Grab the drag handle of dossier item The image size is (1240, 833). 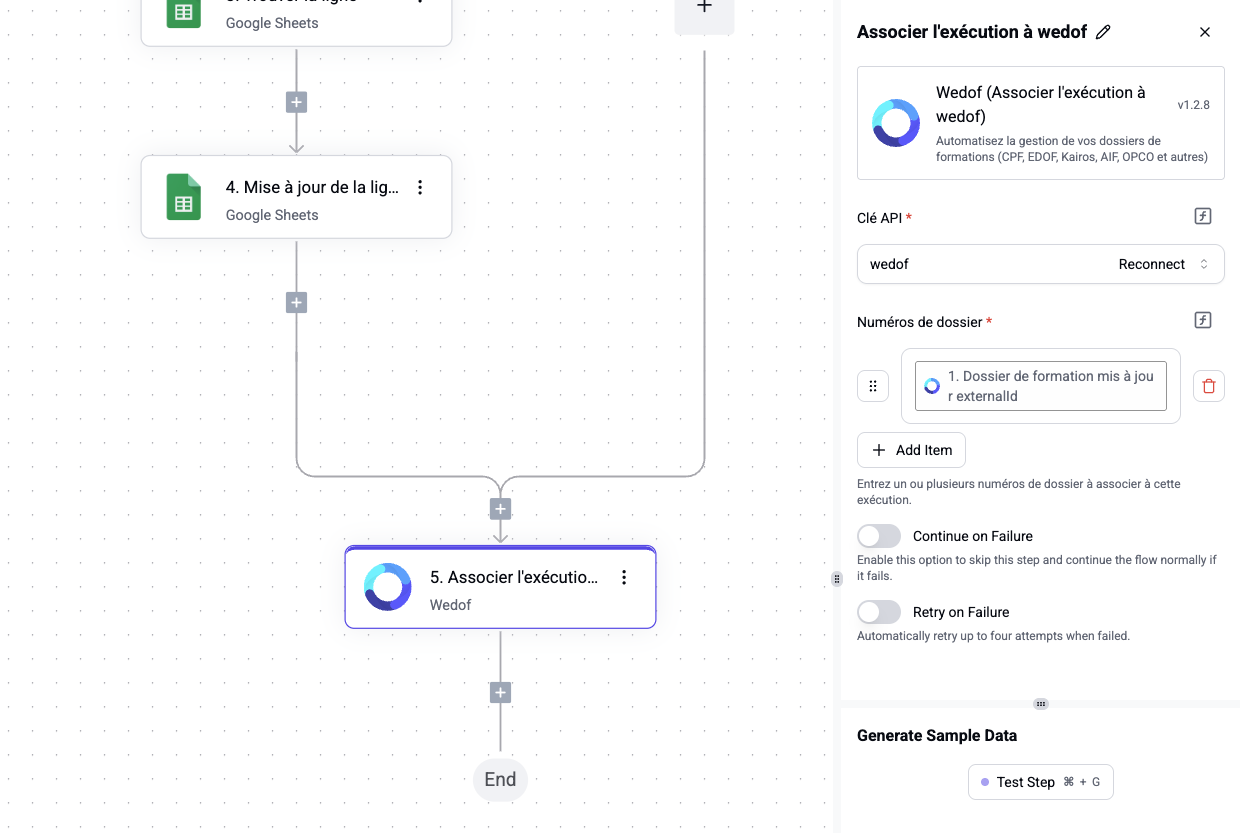[x=873, y=386]
